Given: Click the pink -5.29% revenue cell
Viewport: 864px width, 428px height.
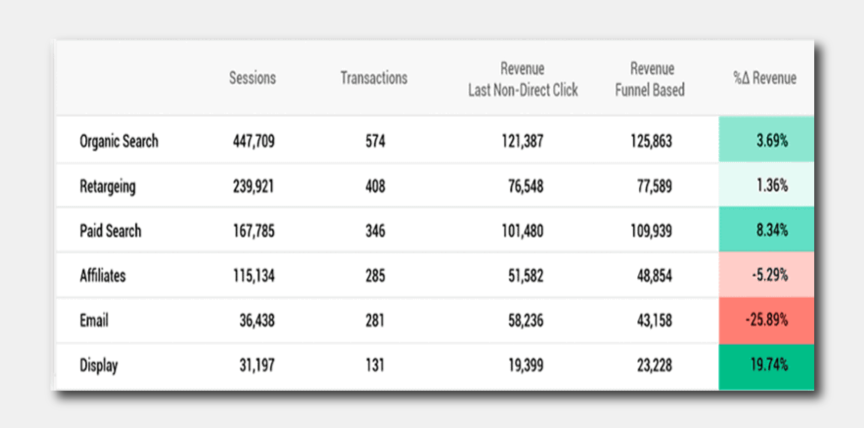Looking at the screenshot, I should click(x=766, y=275).
